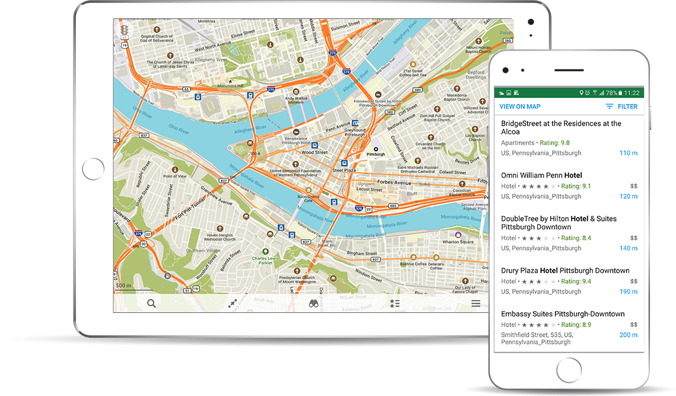Select Homewood Suites by Hilton hotel marker
The height and width of the screenshot is (396, 676).
[378, 95]
